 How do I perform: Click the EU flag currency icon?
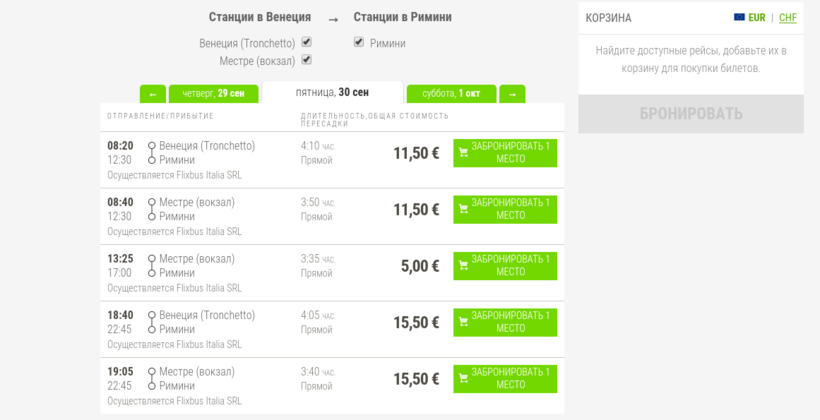(739, 18)
